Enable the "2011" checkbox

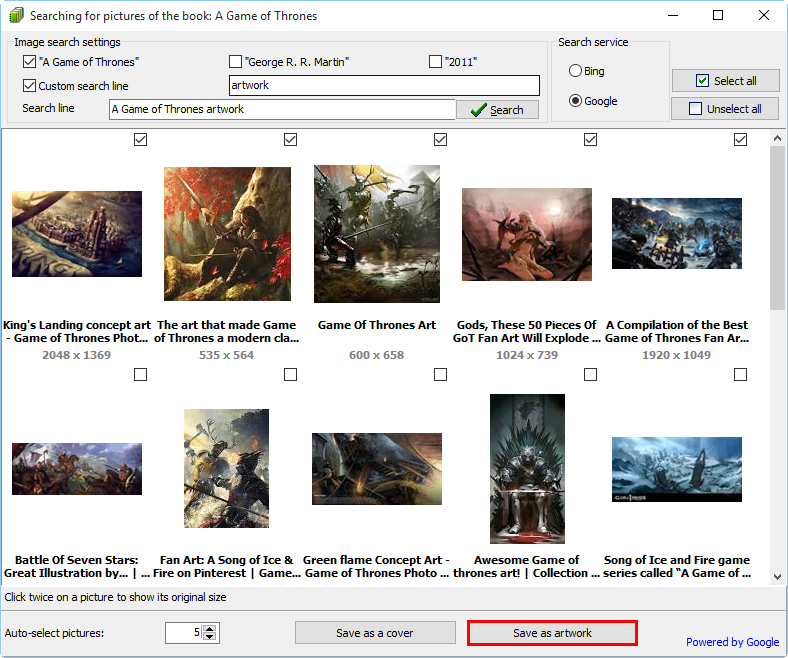pos(435,62)
